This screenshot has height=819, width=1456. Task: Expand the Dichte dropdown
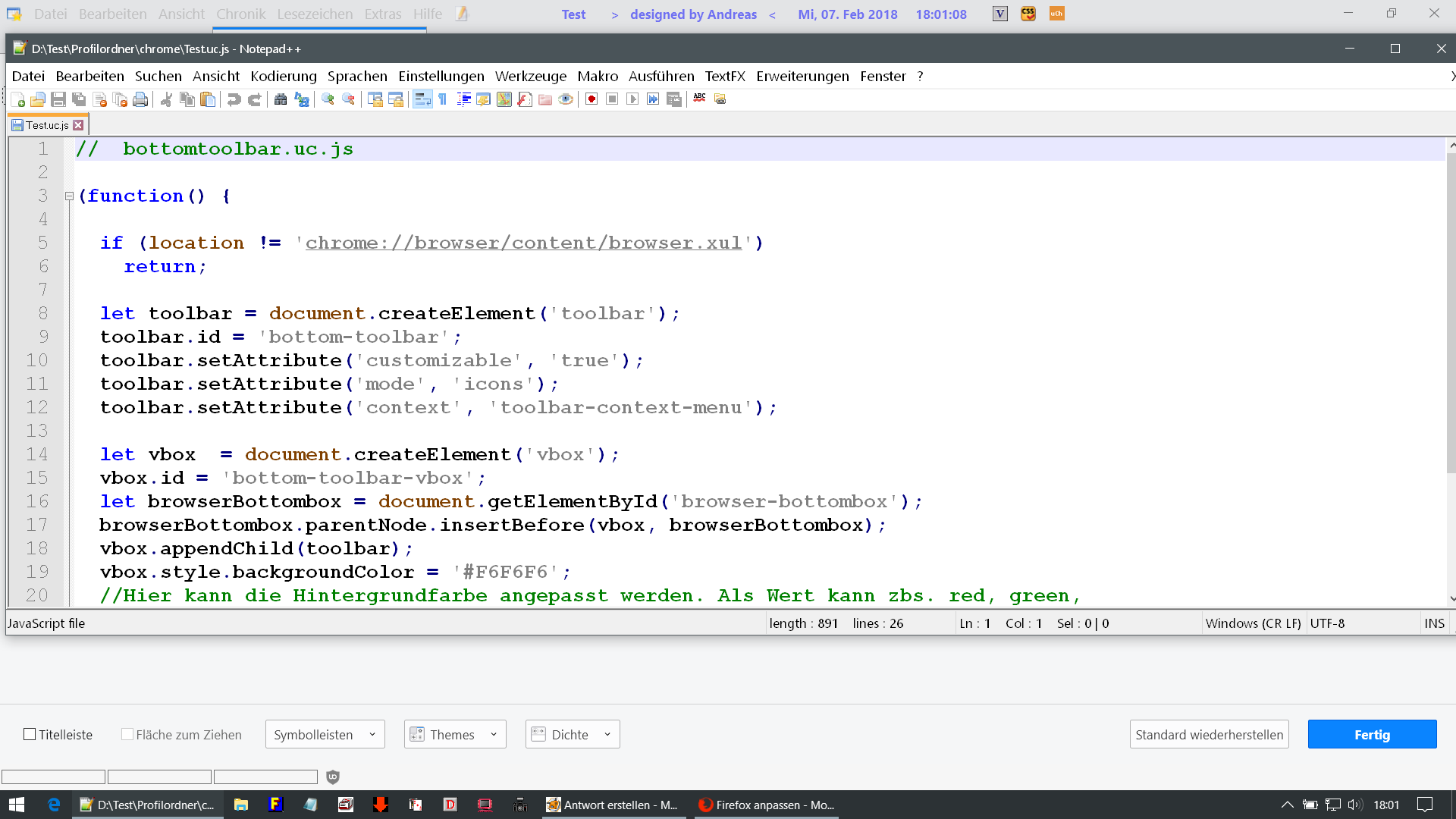click(572, 734)
